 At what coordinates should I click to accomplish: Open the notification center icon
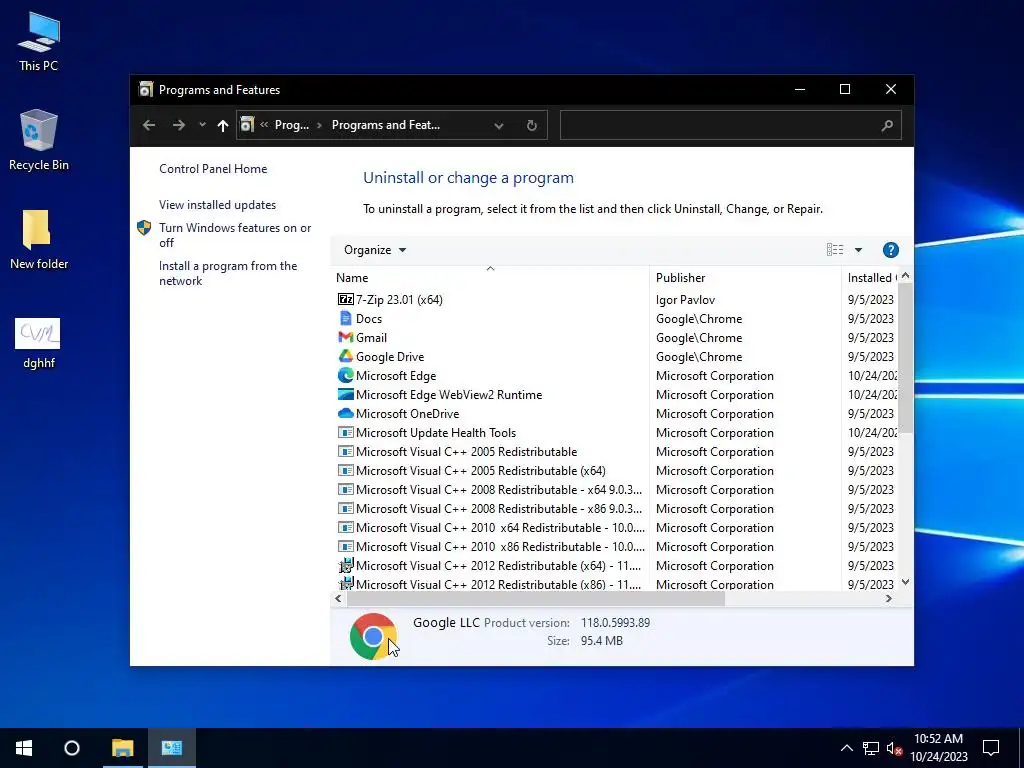pyautogui.click(x=991, y=748)
